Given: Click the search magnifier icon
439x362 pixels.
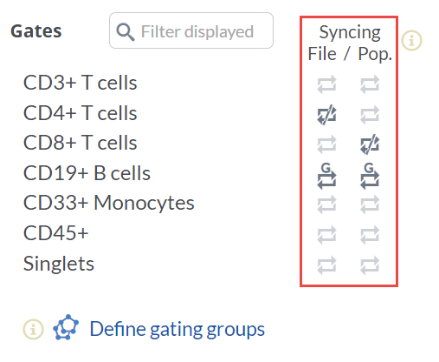Looking at the screenshot, I should (x=125, y=32).
